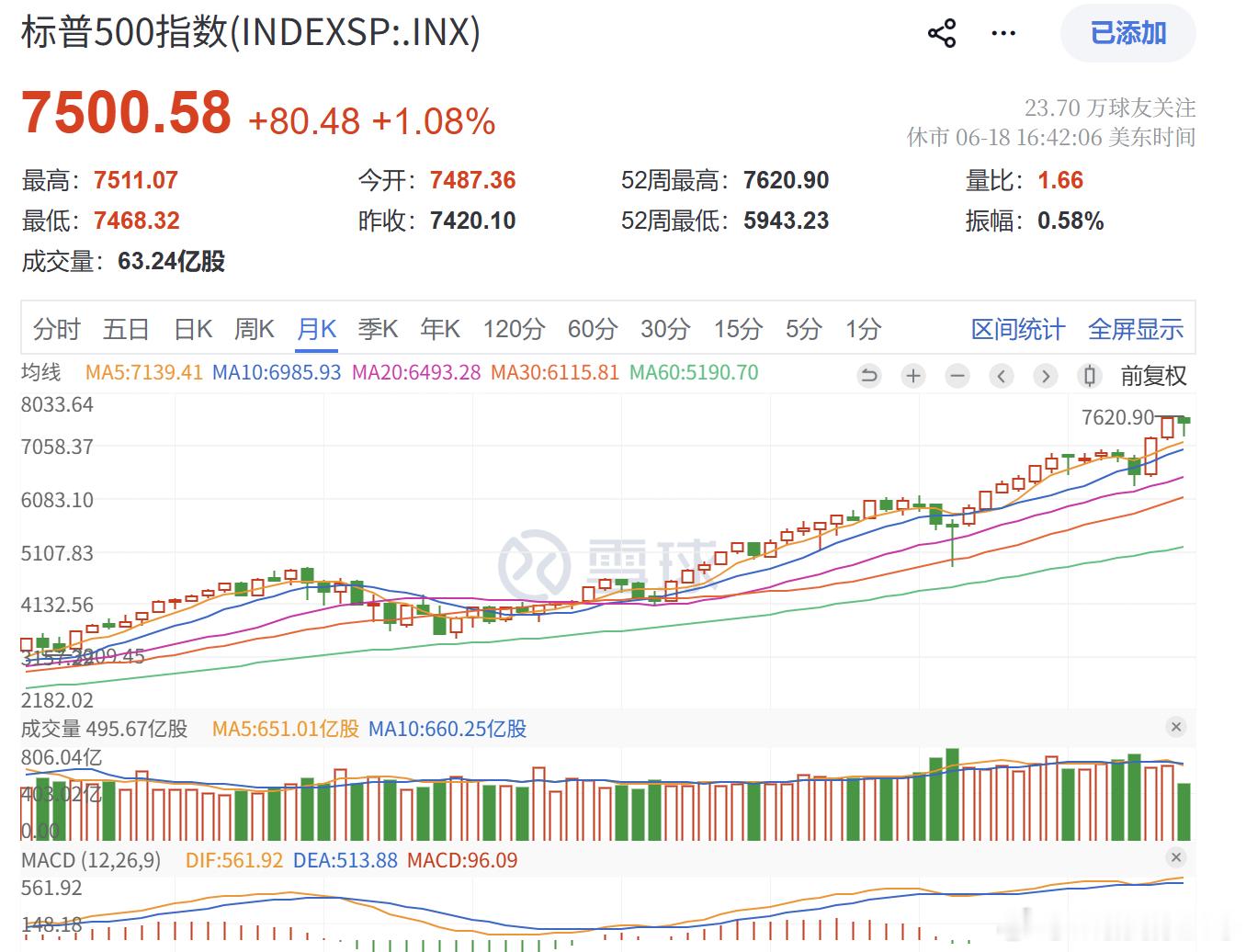Screen dimensions: 1246x952
Task: Select the 日K chart tab
Action: tap(193, 329)
